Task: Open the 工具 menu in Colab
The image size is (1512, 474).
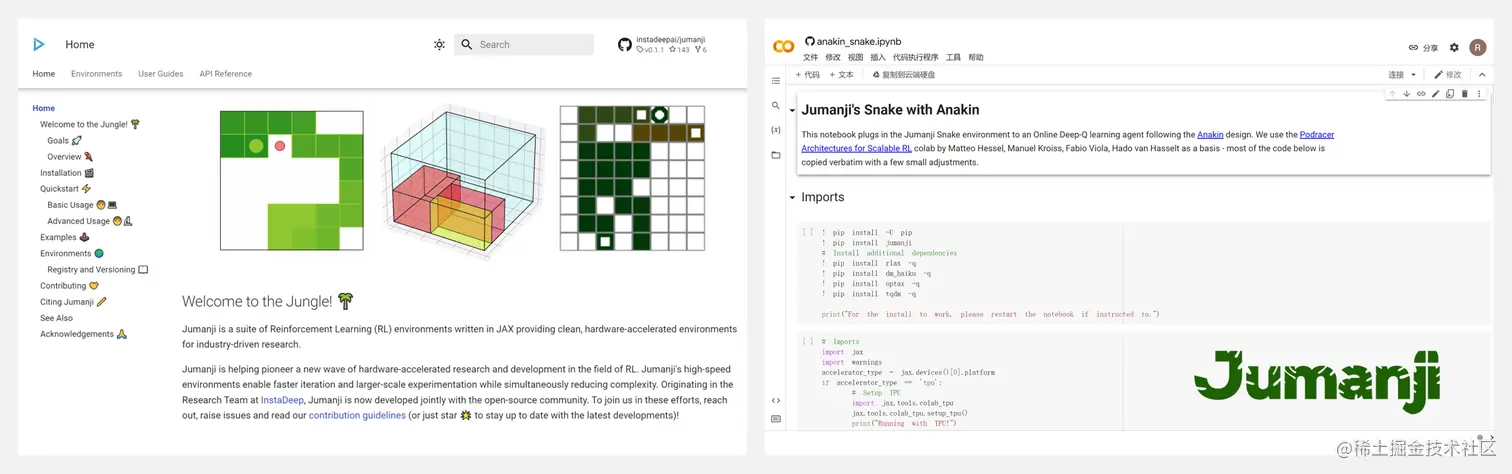Action: coord(953,58)
